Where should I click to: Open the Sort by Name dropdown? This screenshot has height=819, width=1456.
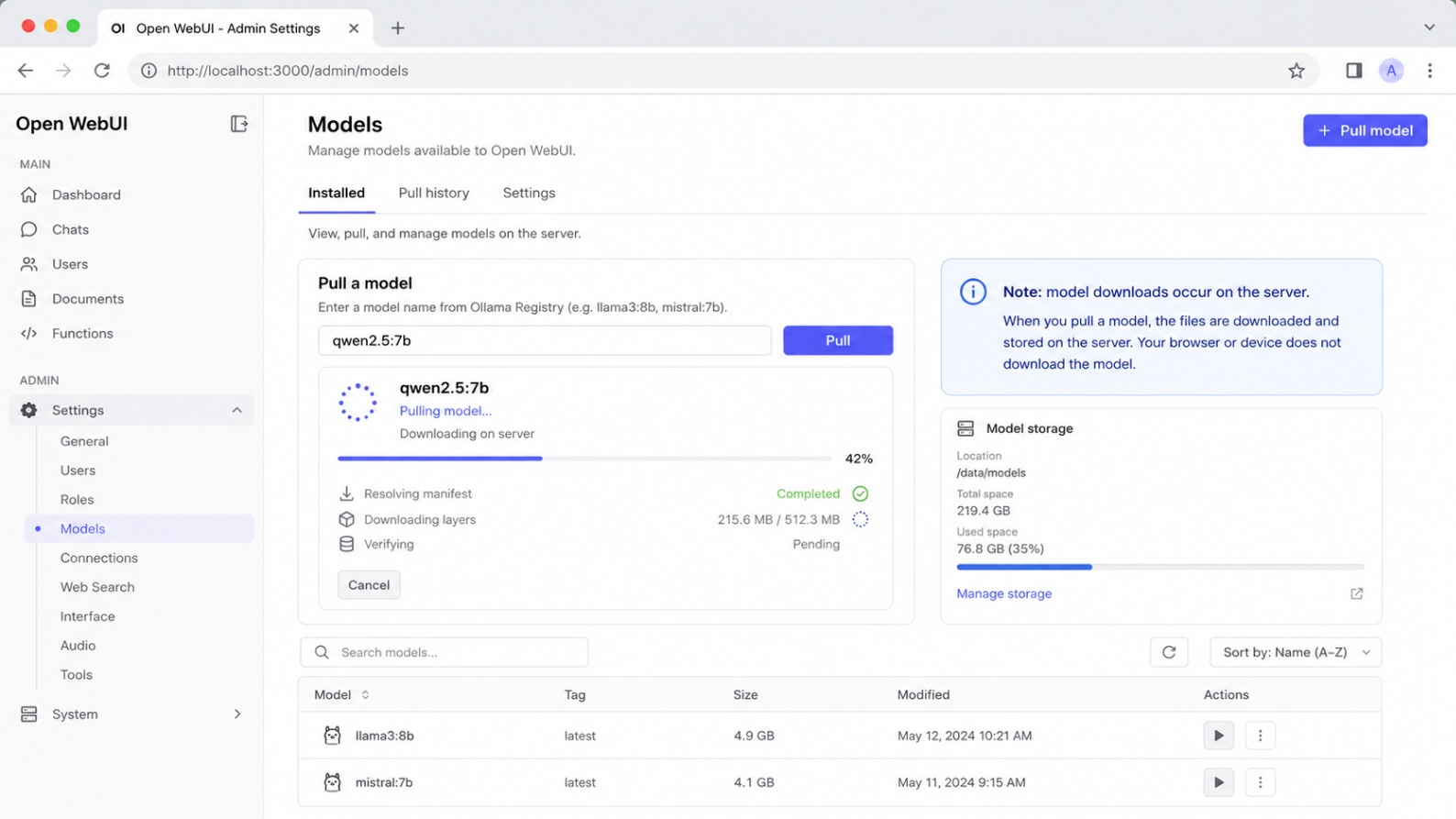tap(1296, 652)
